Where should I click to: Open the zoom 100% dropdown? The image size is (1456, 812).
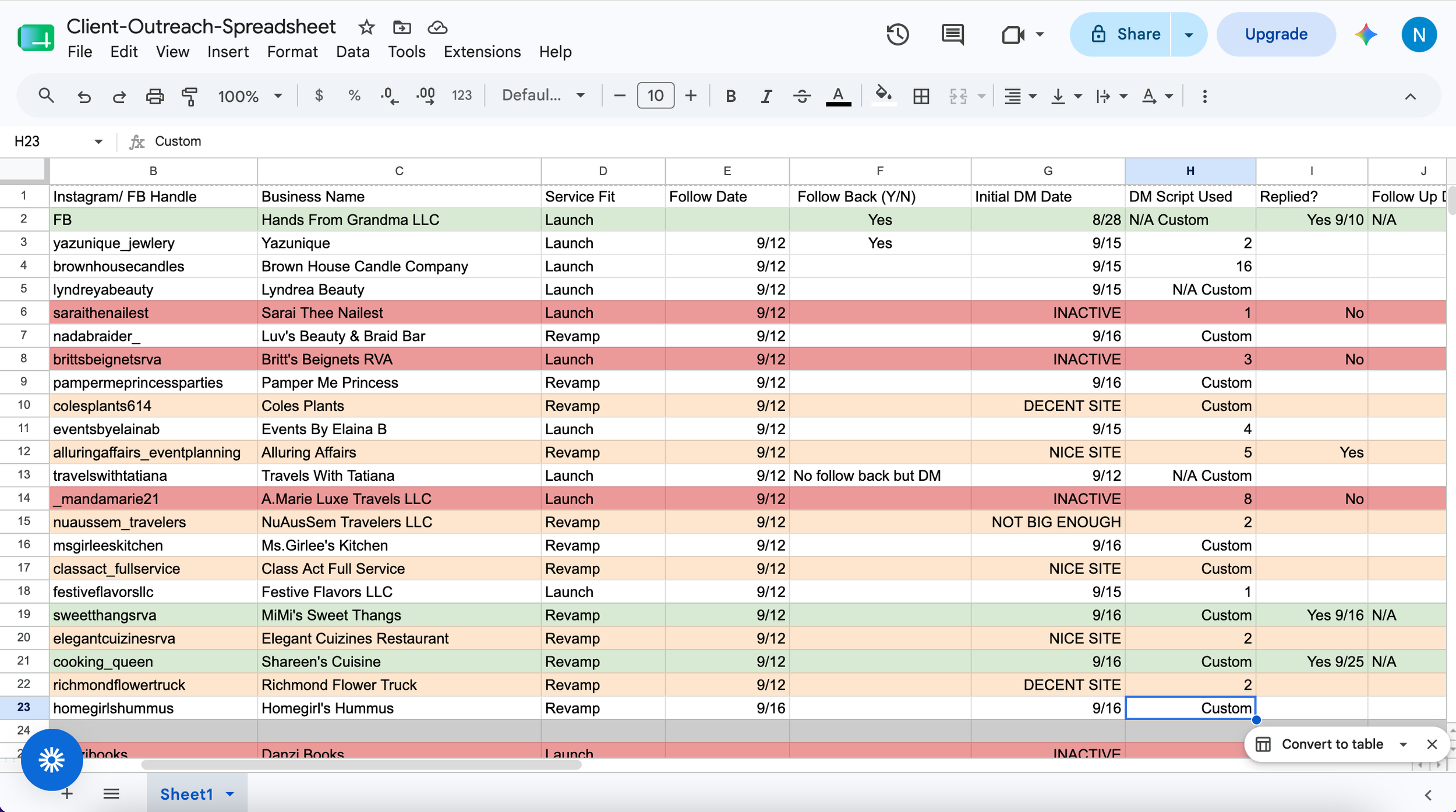249,96
